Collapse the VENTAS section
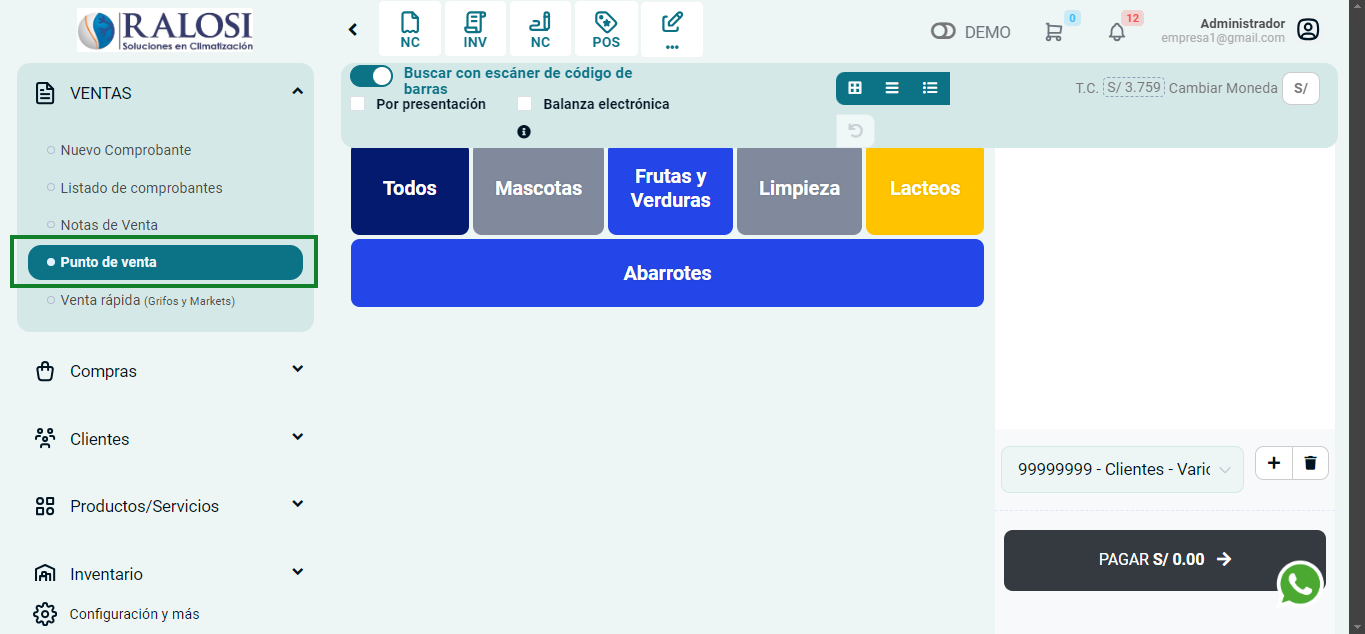Screen dimensions: 1365x634 coord(296,91)
